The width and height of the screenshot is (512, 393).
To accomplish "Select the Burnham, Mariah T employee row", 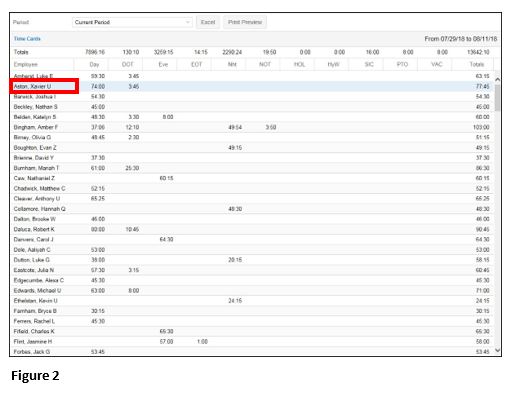I will click(x=252, y=168).
